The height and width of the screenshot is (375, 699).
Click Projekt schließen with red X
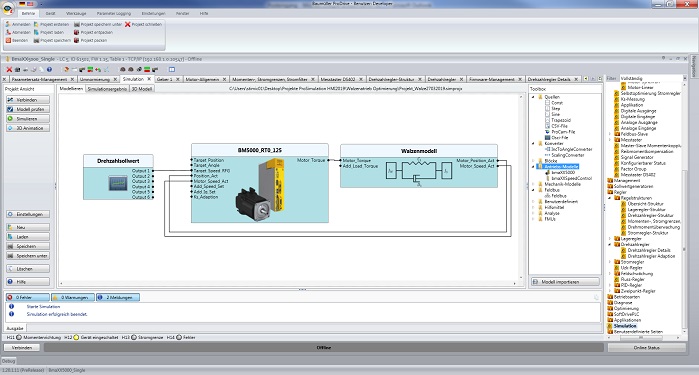[143, 25]
